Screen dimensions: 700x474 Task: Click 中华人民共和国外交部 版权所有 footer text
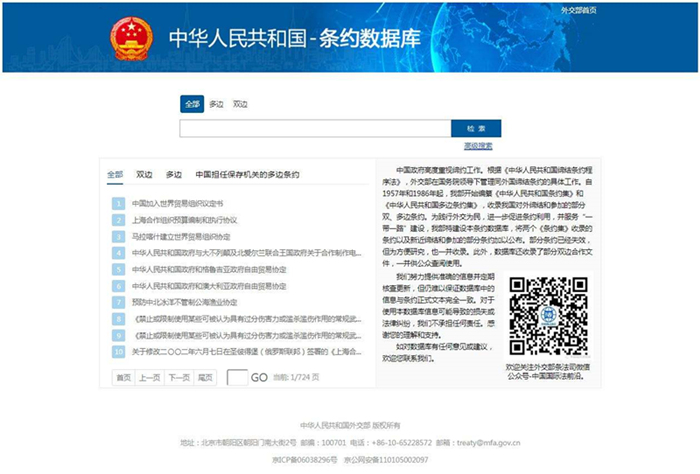point(350,425)
